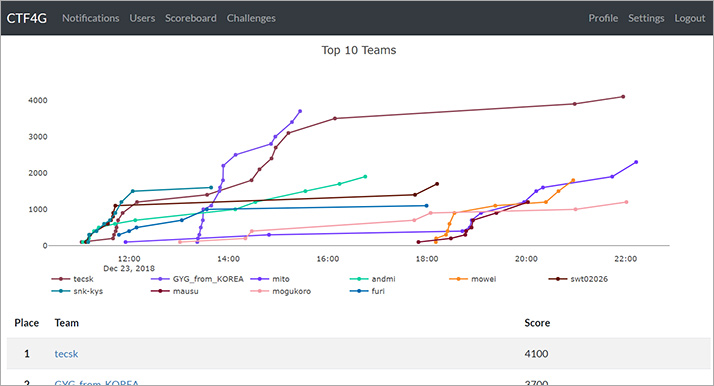Click tecsk's final data point near 22:00
This screenshot has height=386, width=714.
[623, 96]
